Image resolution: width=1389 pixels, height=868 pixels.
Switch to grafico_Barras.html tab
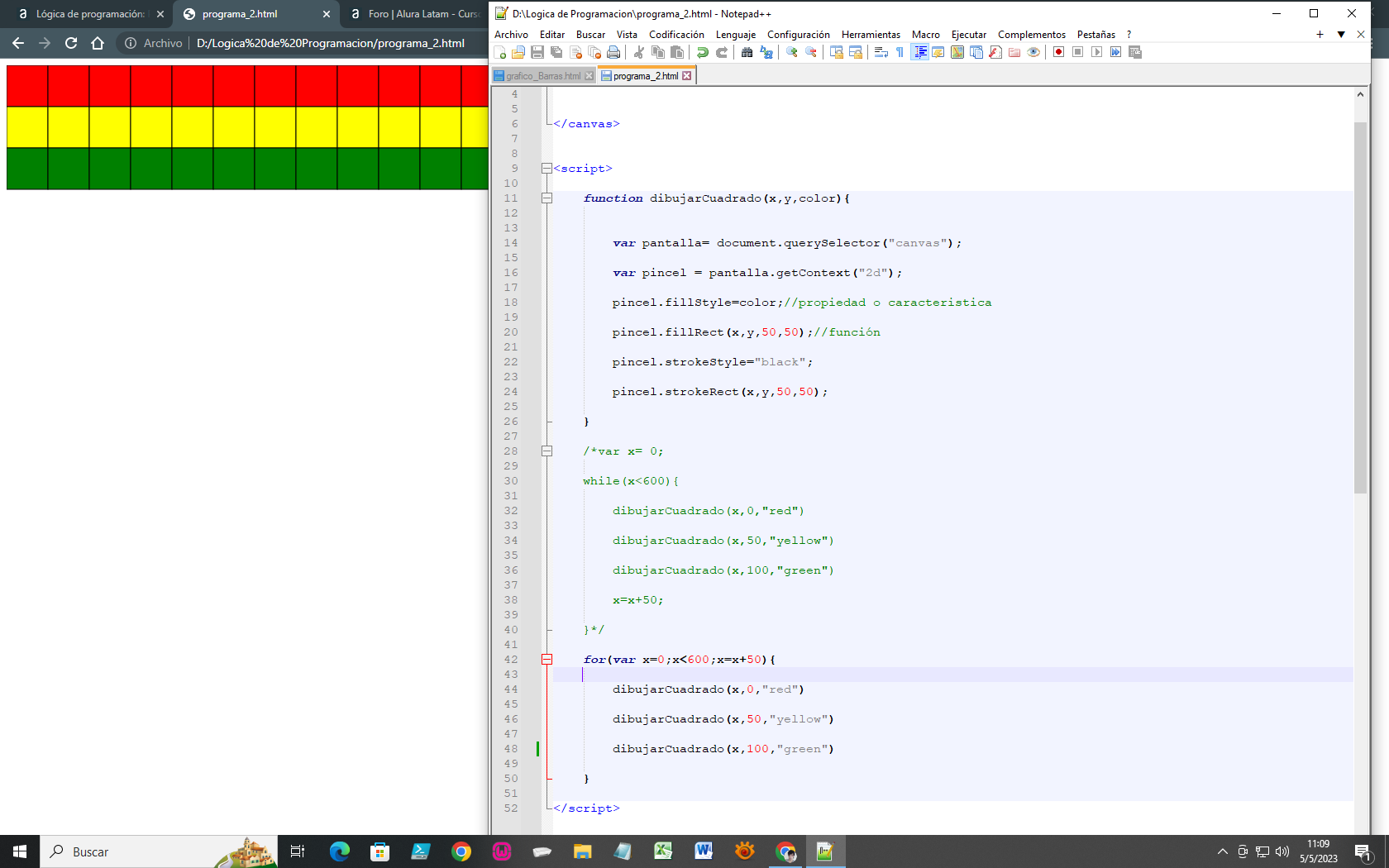(x=542, y=76)
